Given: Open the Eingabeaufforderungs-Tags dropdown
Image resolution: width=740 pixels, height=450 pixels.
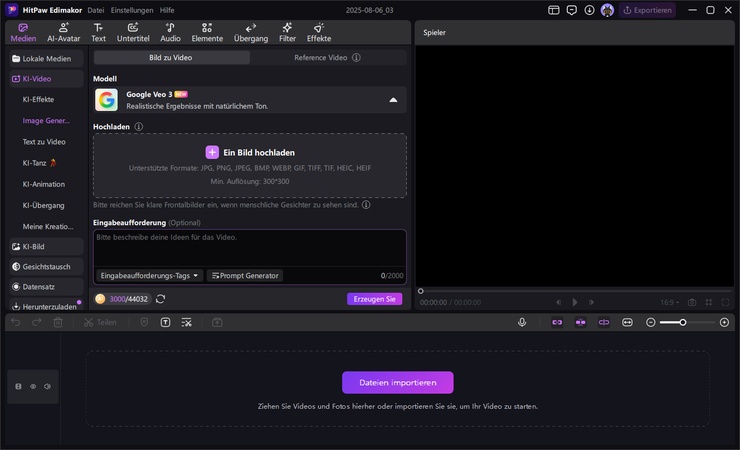Looking at the screenshot, I should pos(149,275).
